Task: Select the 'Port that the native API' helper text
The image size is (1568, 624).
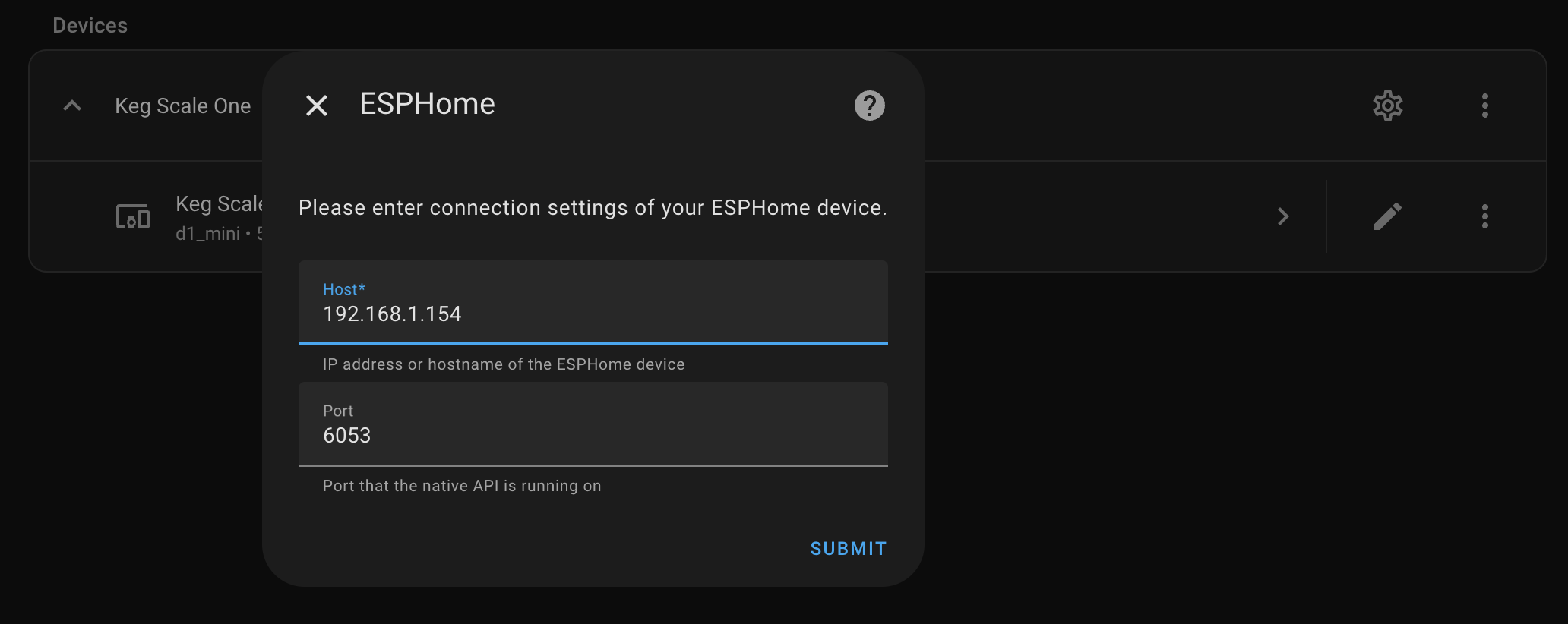Action: (462, 486)
